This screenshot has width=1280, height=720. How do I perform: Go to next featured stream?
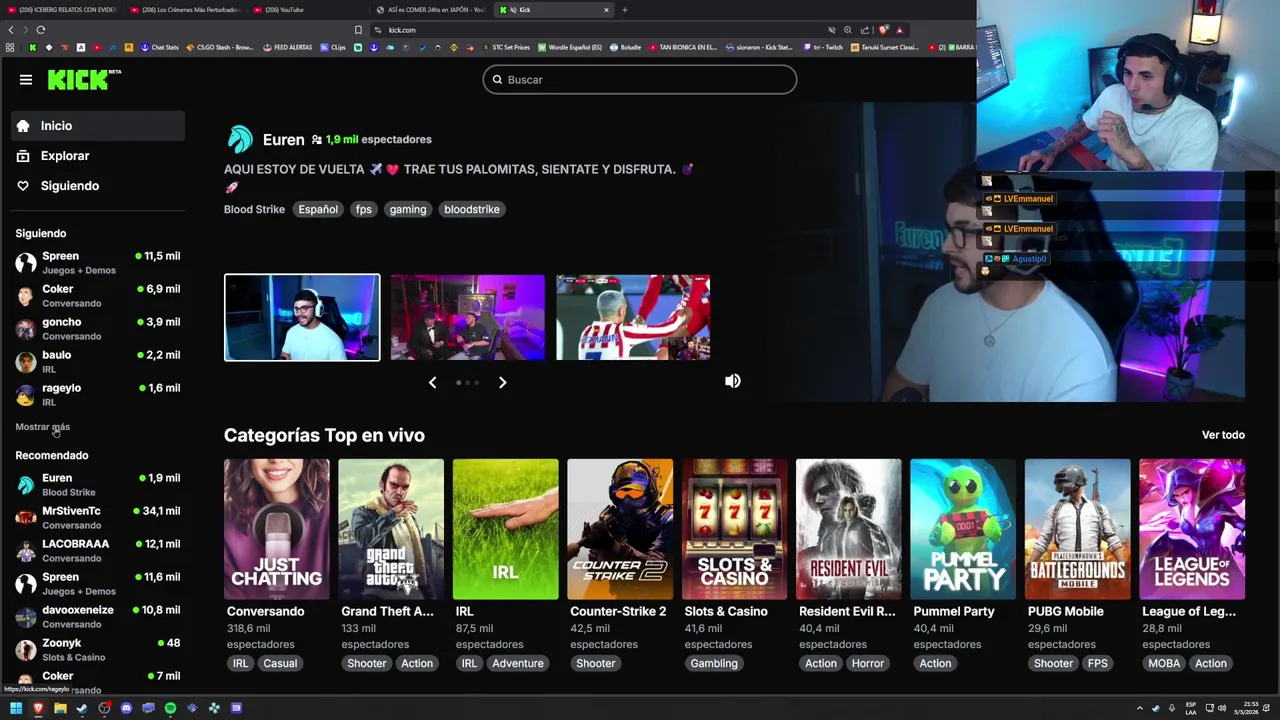tap(502, 382)
